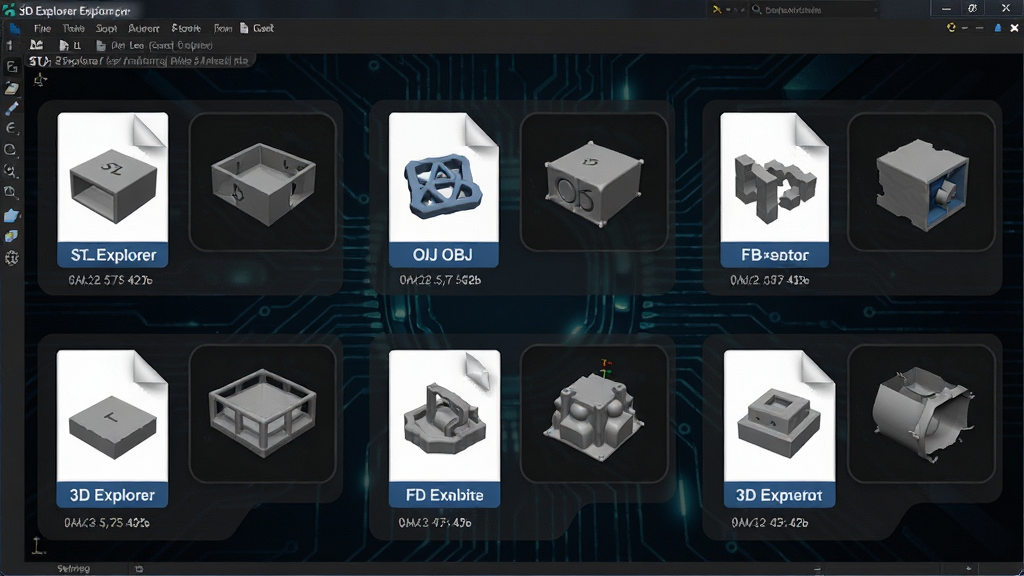
Task: Select the curved 'E' shaped tool in sidebar
Action: click(x=11, y=129)
